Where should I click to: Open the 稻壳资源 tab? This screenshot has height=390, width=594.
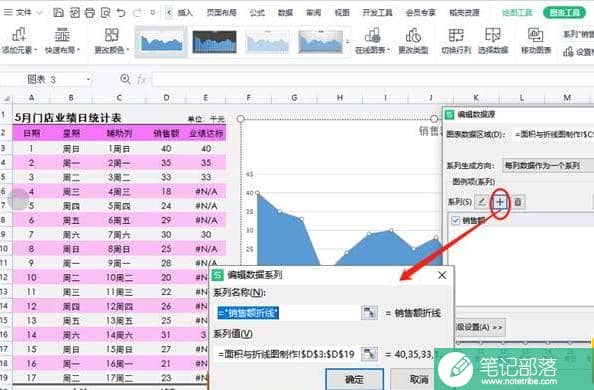(x=464, y=13)
